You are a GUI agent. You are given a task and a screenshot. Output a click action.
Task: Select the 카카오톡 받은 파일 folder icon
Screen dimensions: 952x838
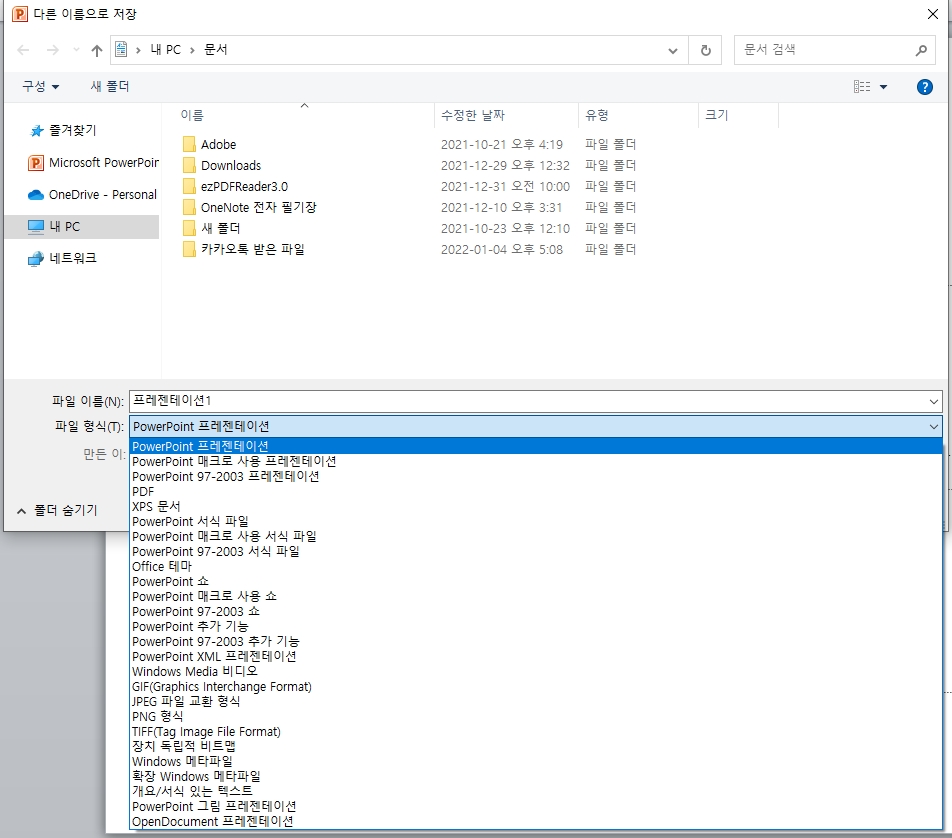[189, 249]
